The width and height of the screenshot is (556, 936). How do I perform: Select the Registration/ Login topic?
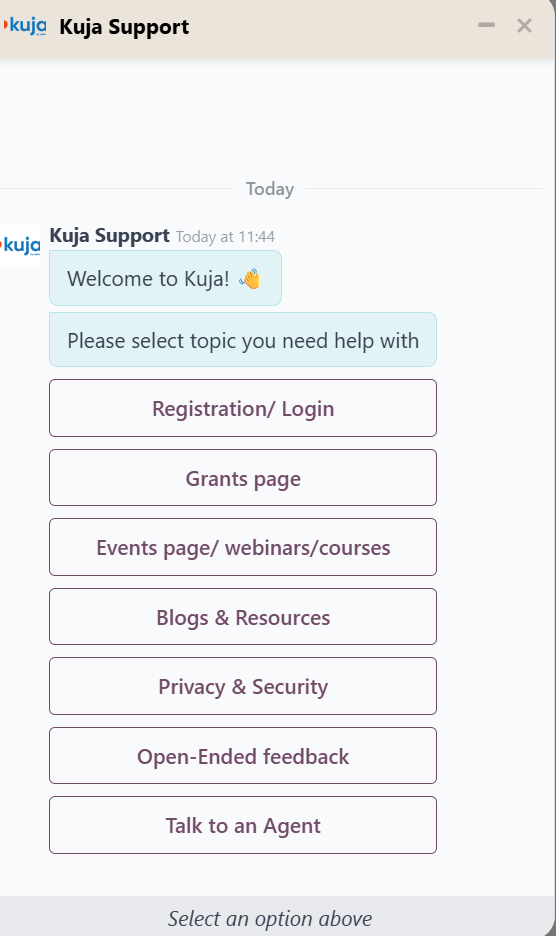click(x=243, y=408)
